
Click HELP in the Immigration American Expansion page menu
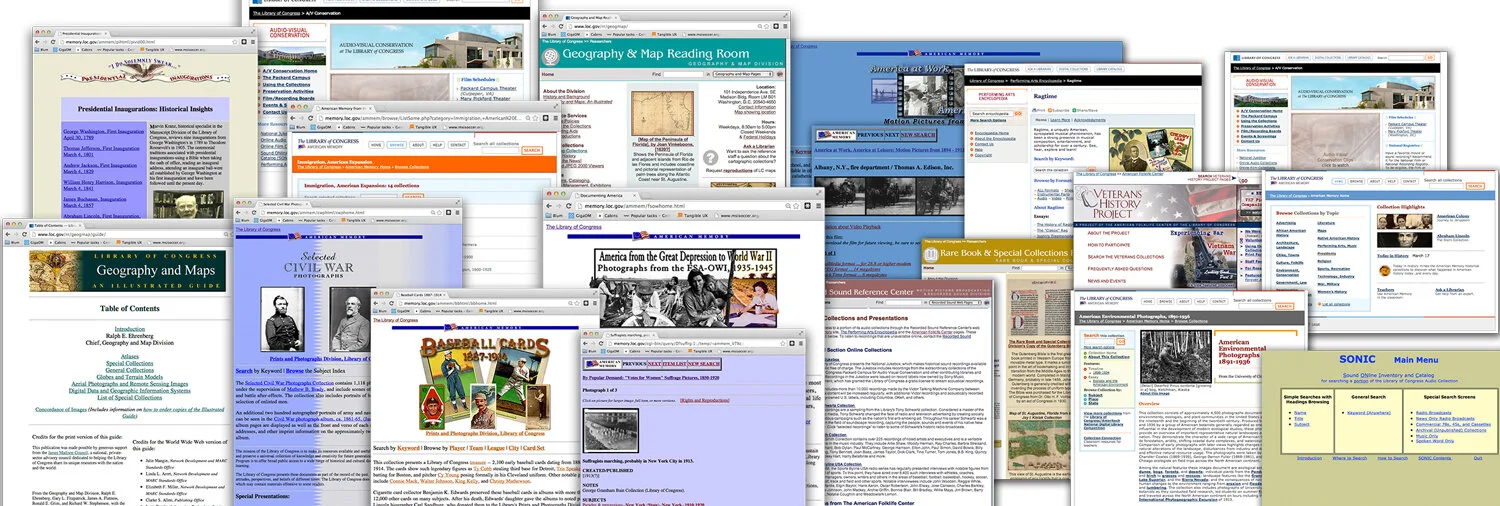click(437, 145)
